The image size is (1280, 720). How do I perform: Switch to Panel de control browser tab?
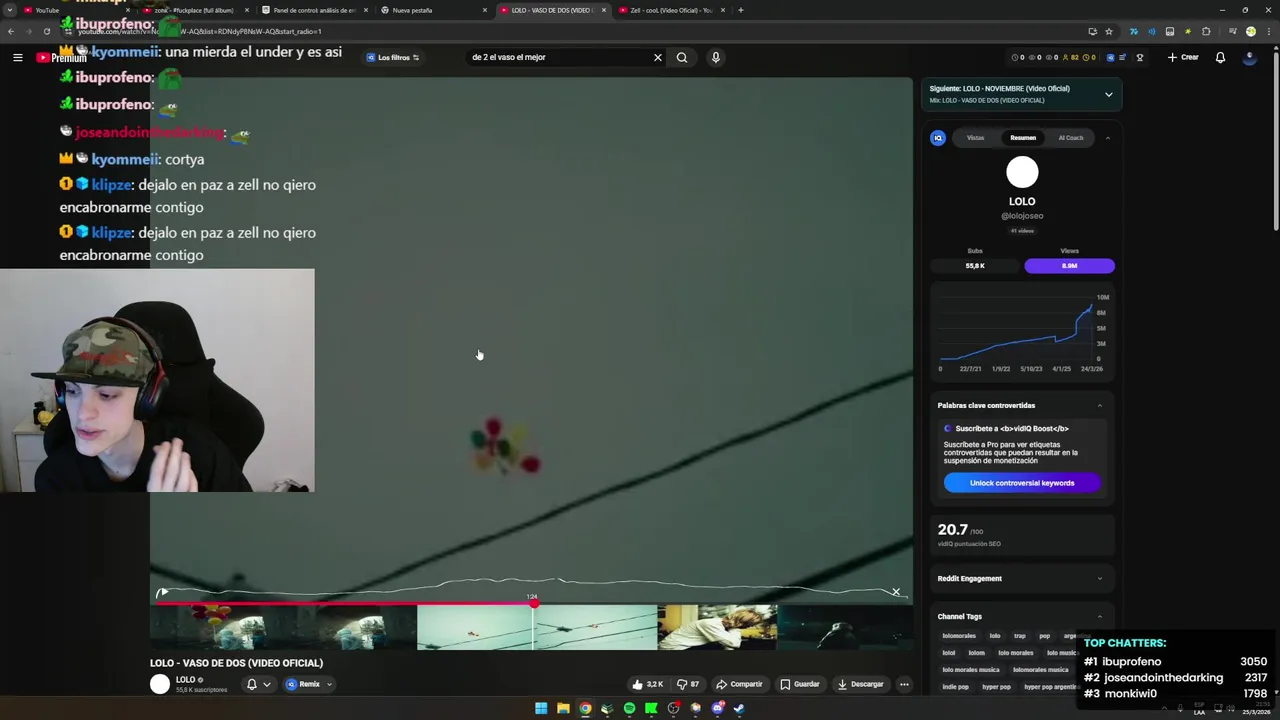pos(315,10)
